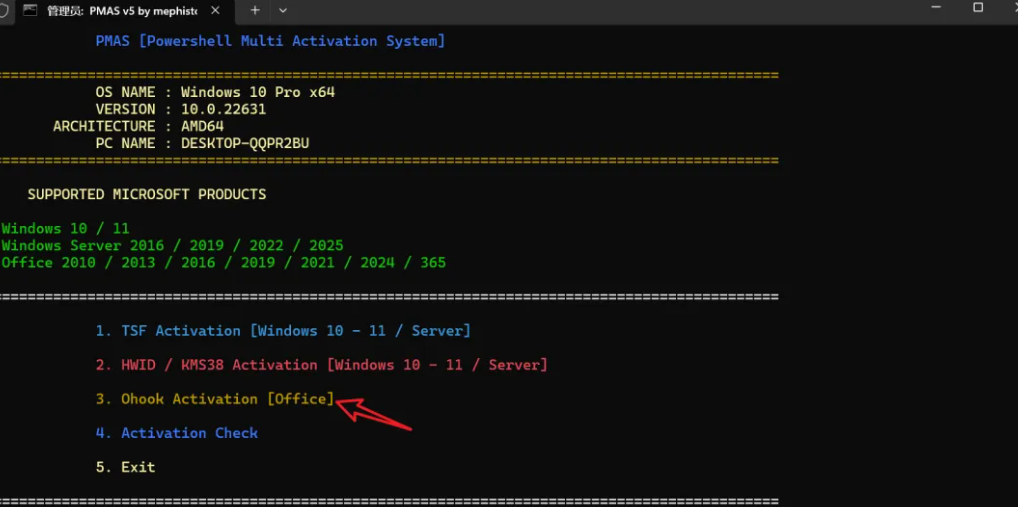Expand the new tab profile dropdown chevron
The image size is (1018, 507).
[282, 10]
